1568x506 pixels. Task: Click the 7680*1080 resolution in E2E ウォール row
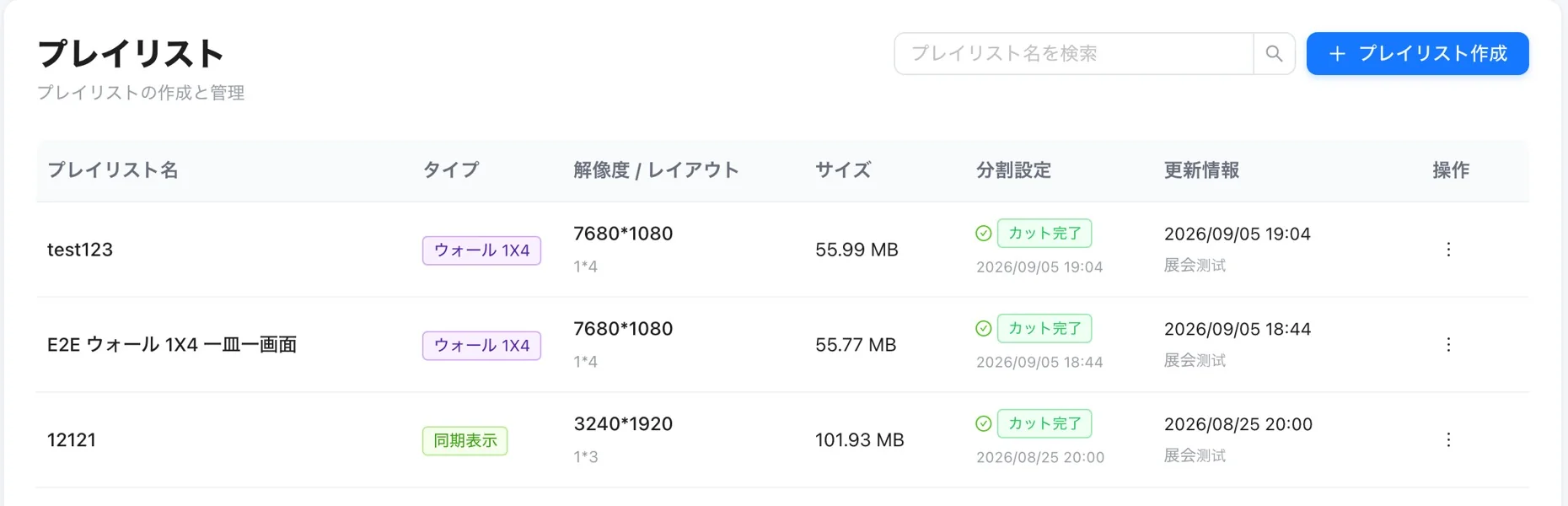pyautogui.click(x=623, y=329)
